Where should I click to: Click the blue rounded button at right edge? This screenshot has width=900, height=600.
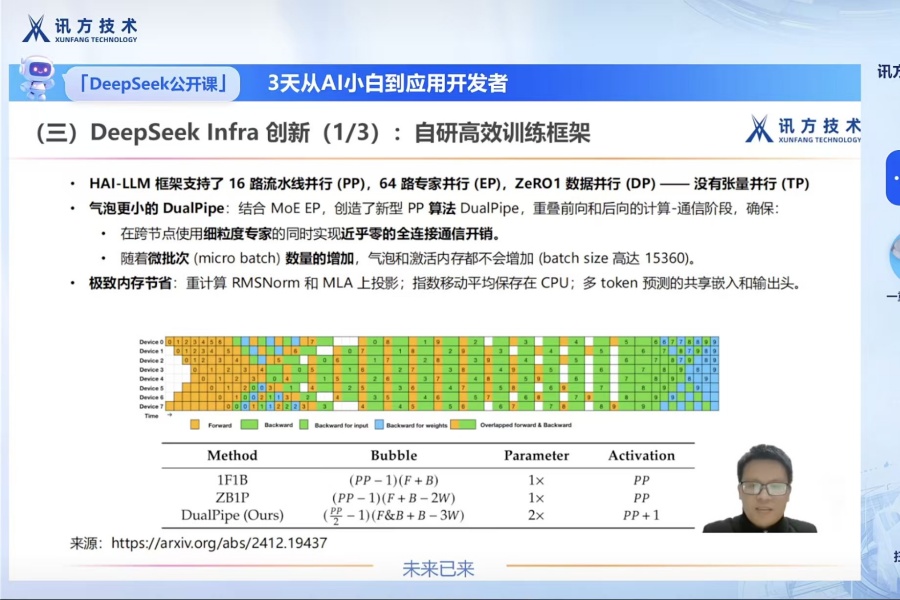point(892,178)
